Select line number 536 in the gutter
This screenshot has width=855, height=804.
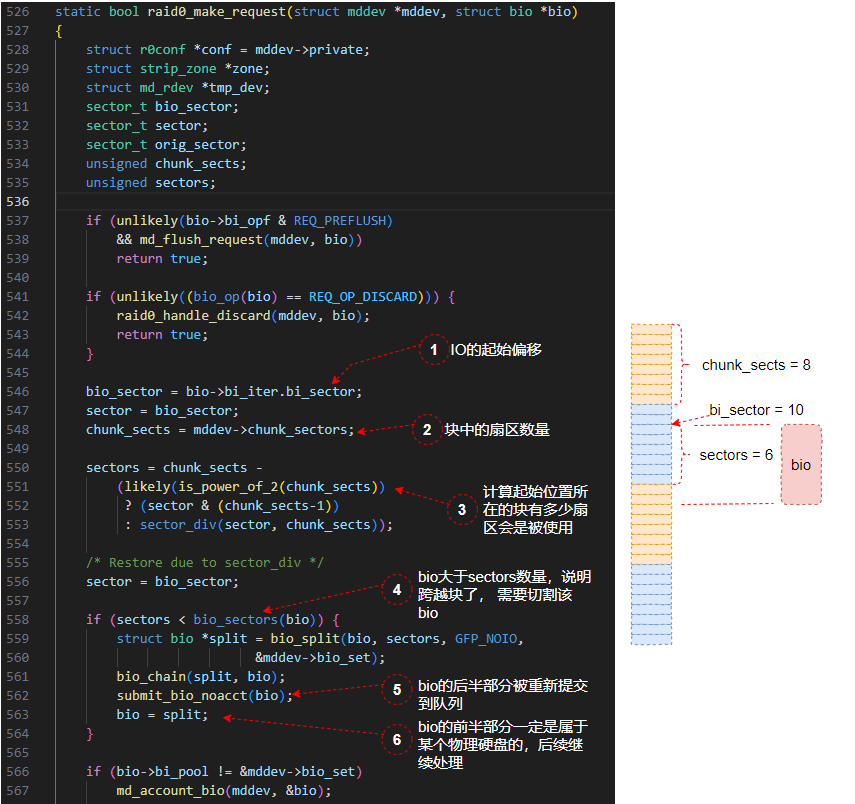pos(17,202)
